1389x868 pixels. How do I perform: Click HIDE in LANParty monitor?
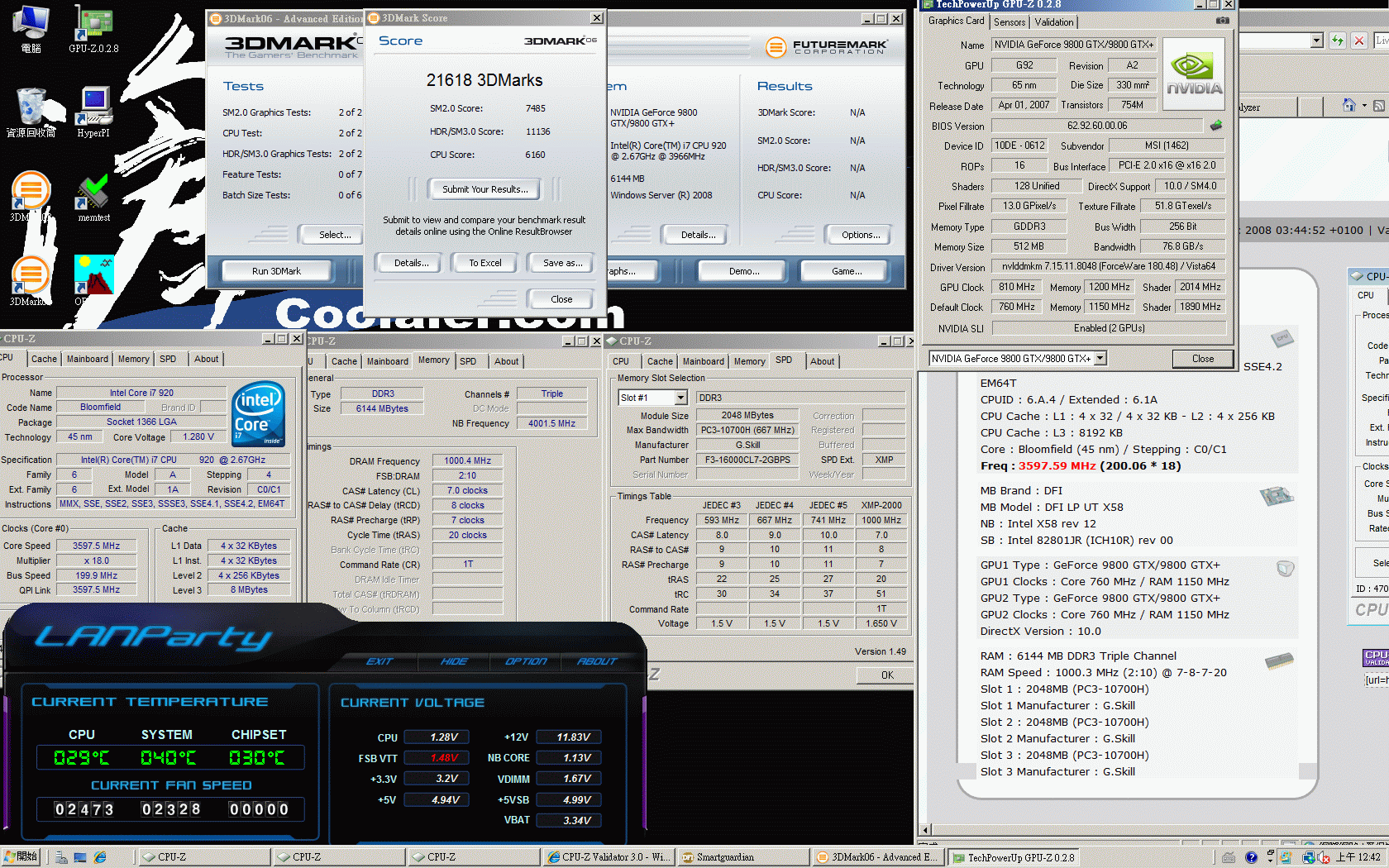(454, 661)
